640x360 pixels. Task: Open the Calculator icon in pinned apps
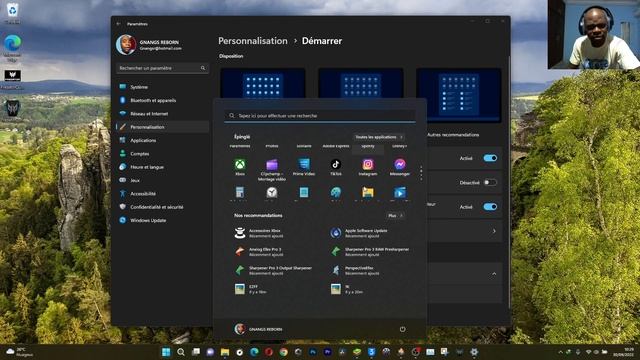240,193
